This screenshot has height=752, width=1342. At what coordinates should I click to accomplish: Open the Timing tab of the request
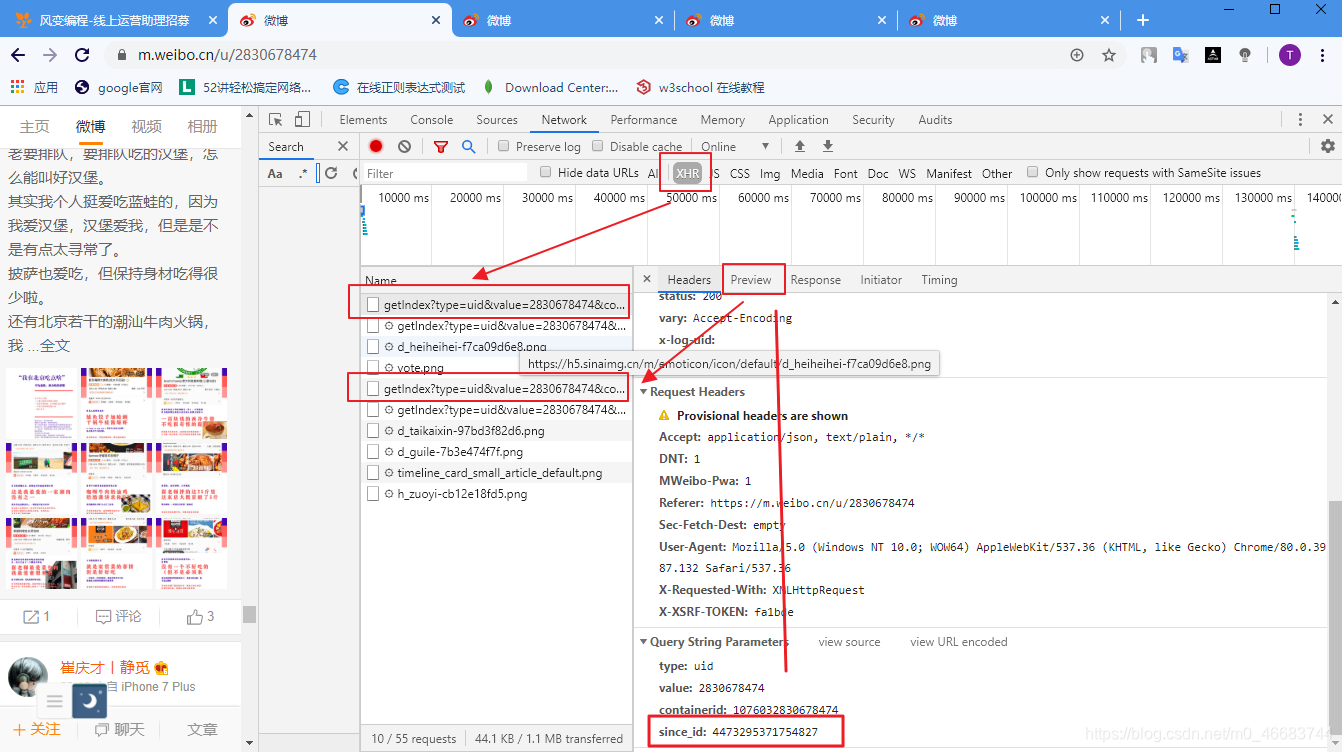(x=939, y=280)
